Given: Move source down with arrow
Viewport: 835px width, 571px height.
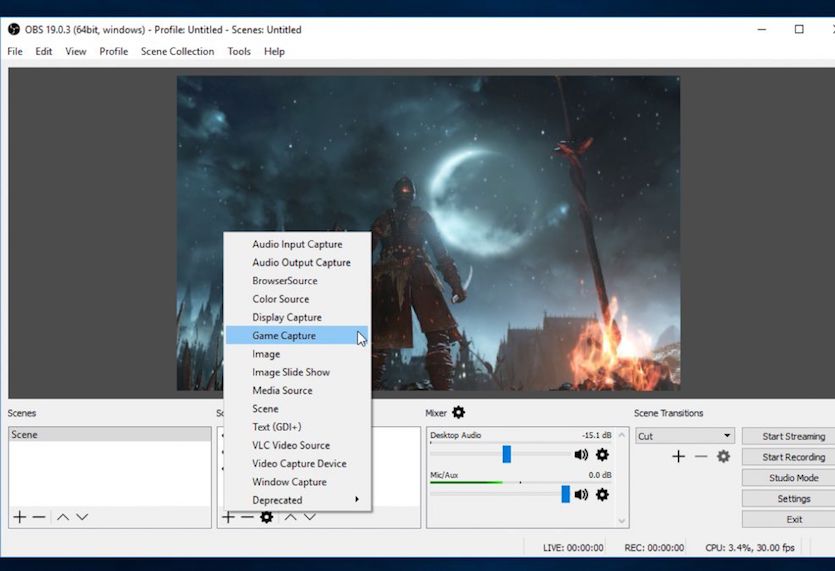Looking at the screenshot, I should (309, 517).
